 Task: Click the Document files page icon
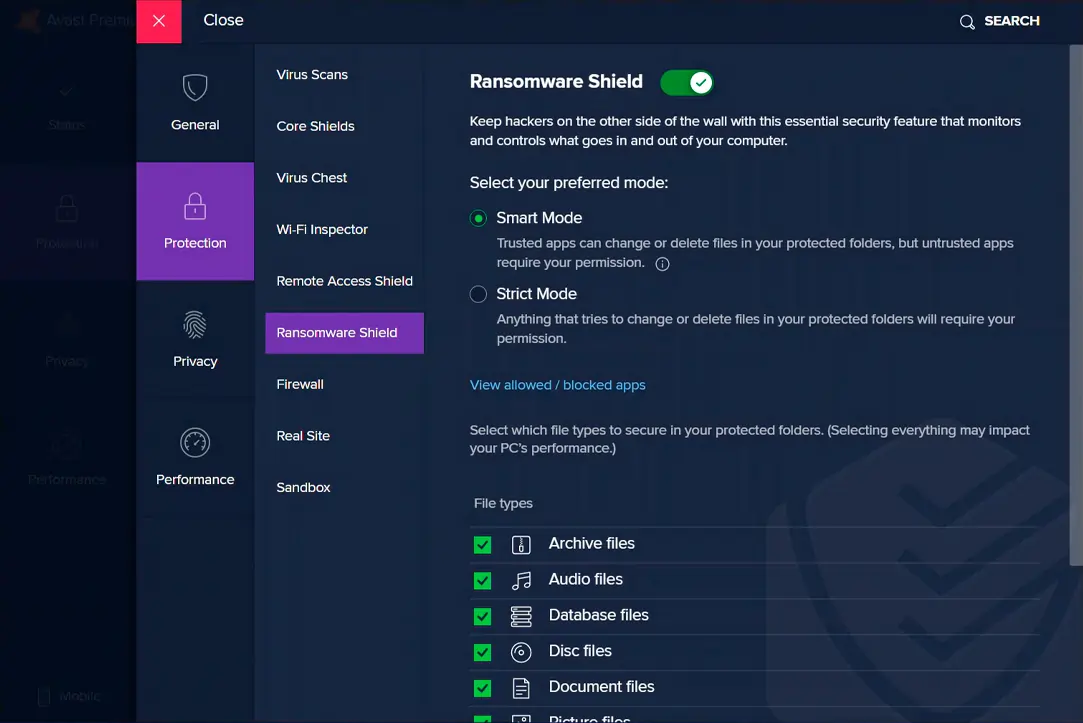coord(521,688)
